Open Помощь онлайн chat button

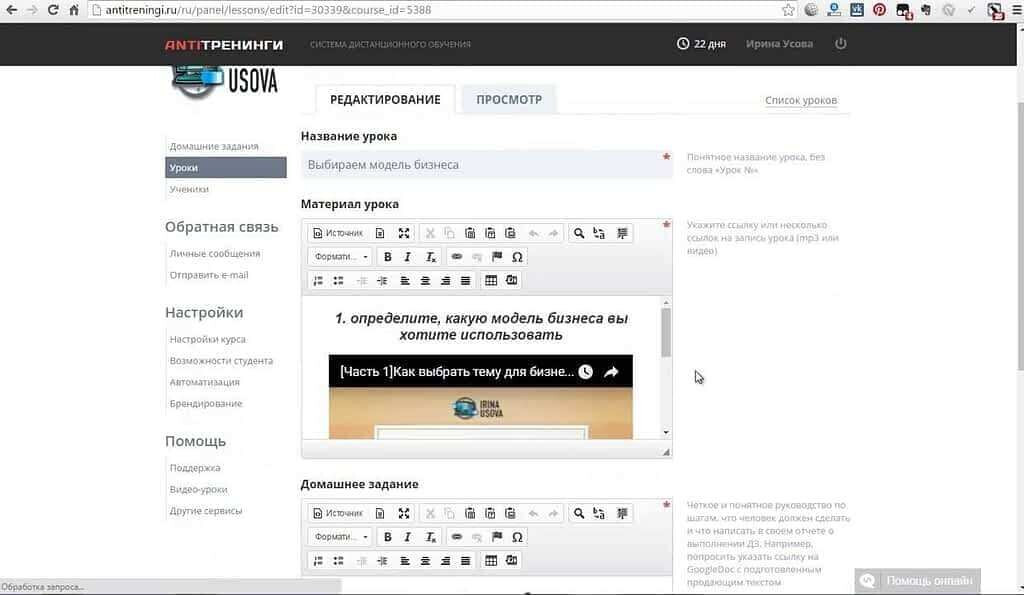click(918, 581)
